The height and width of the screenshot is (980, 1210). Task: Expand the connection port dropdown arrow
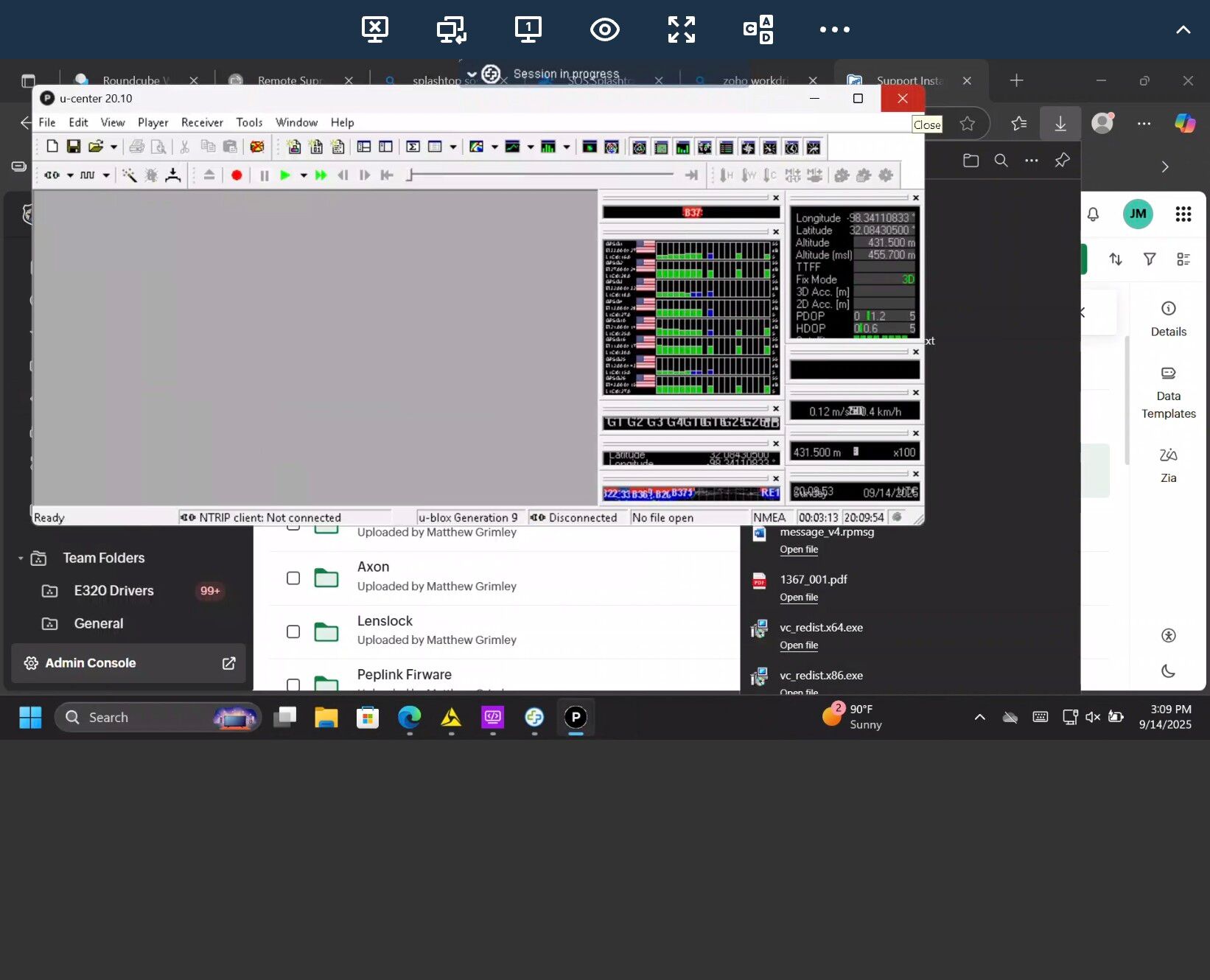tap(70, 175)
